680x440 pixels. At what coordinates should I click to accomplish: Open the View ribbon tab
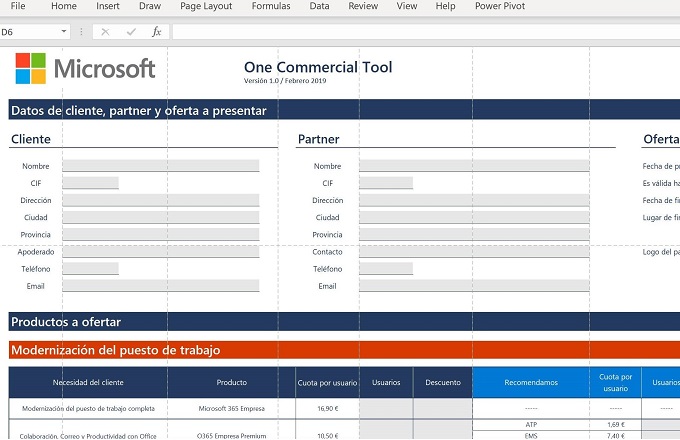pos(407,6)
